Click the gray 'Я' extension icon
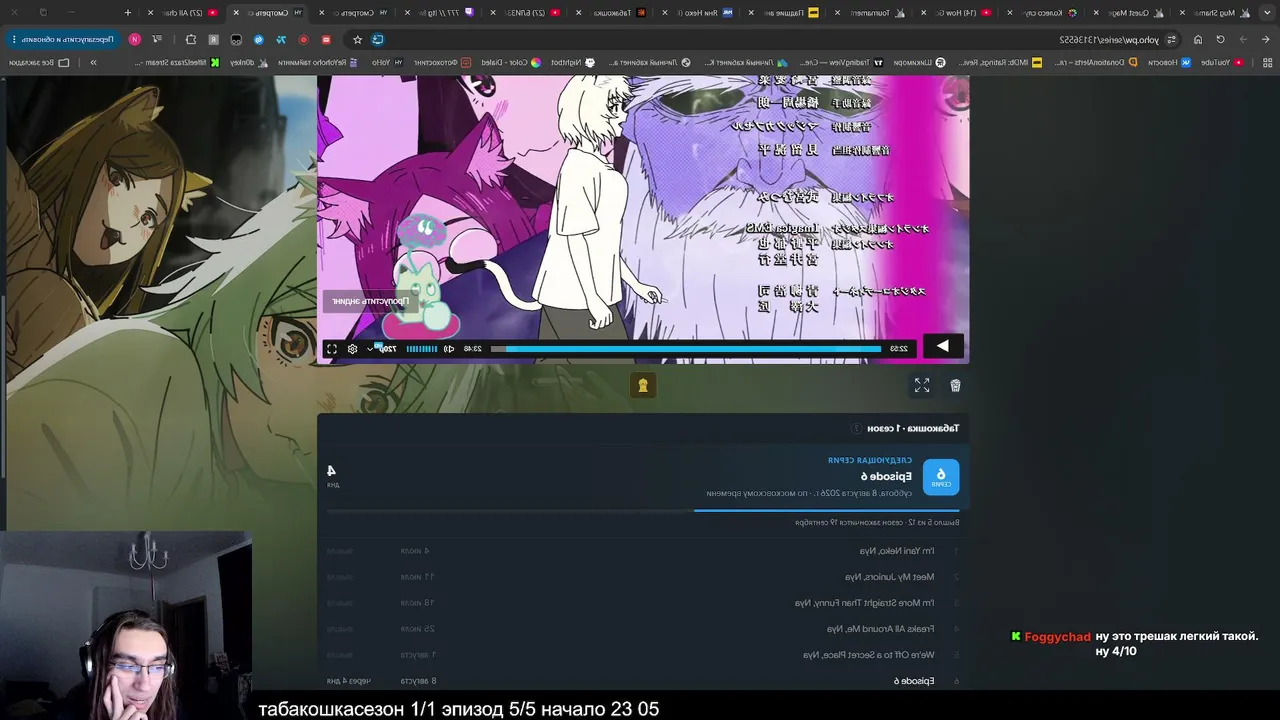Viewport: 1280px width, 720px height. pyautogui.click(x=213, y=39)
